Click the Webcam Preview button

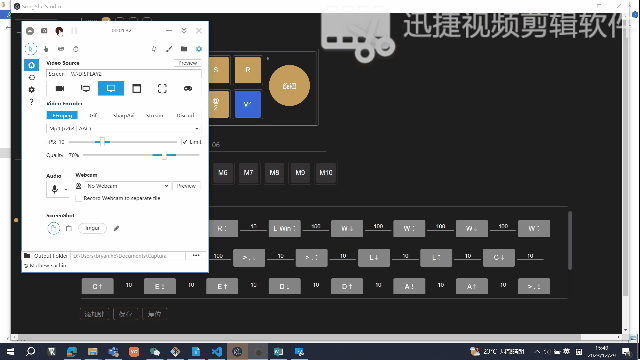tap(187, 186)
